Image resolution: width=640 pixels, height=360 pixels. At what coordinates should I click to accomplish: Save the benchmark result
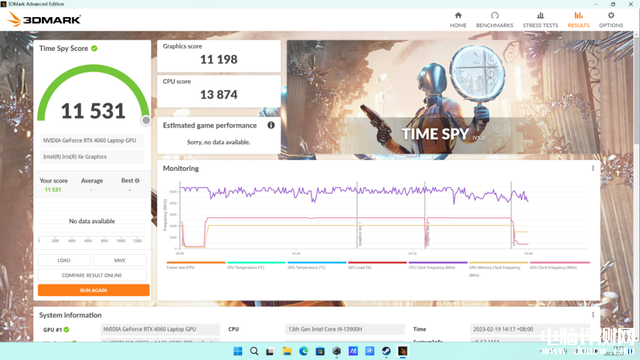coord(120,260)
